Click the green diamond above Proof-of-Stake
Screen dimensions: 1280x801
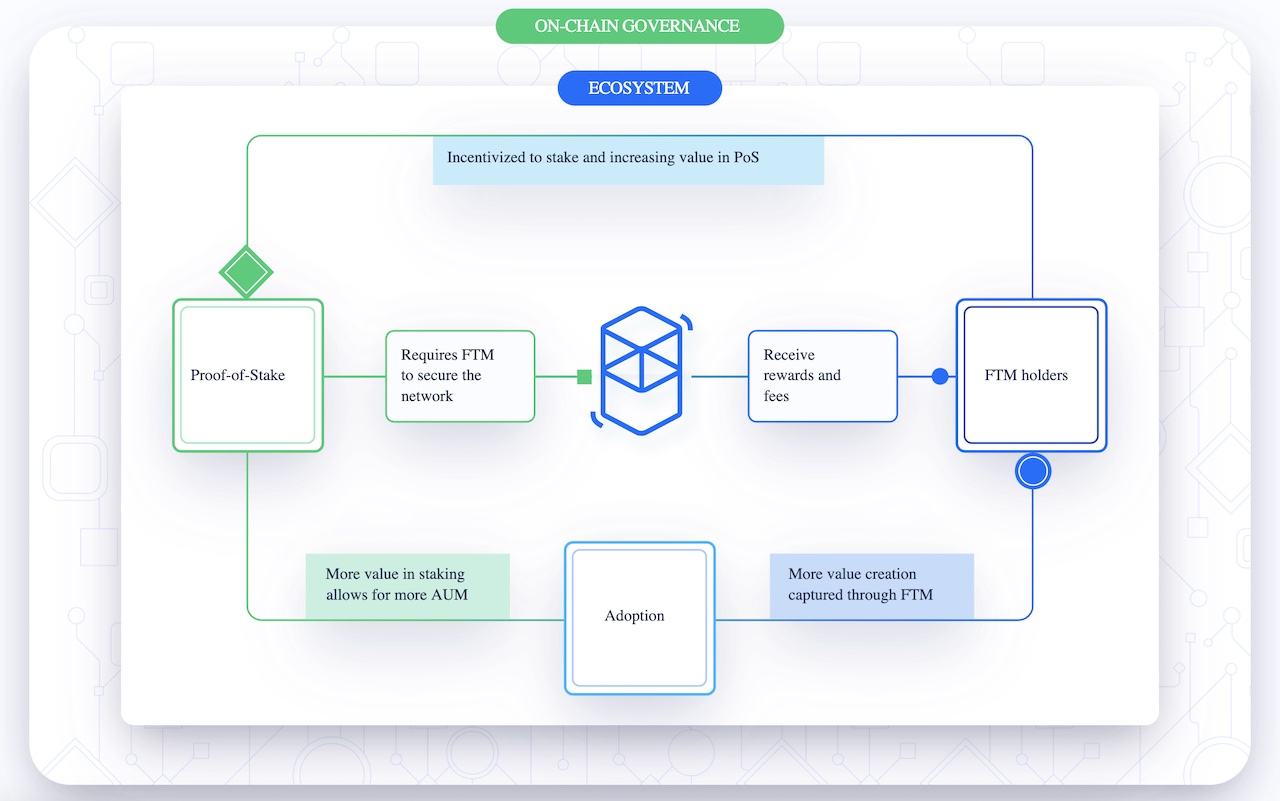246,271
